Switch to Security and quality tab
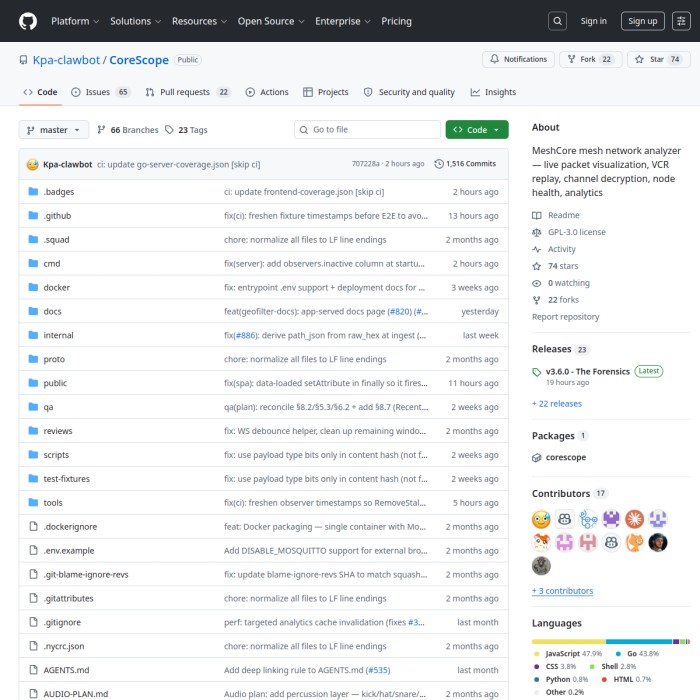Screen dimensions: 700x700 [x=409, y=92]
